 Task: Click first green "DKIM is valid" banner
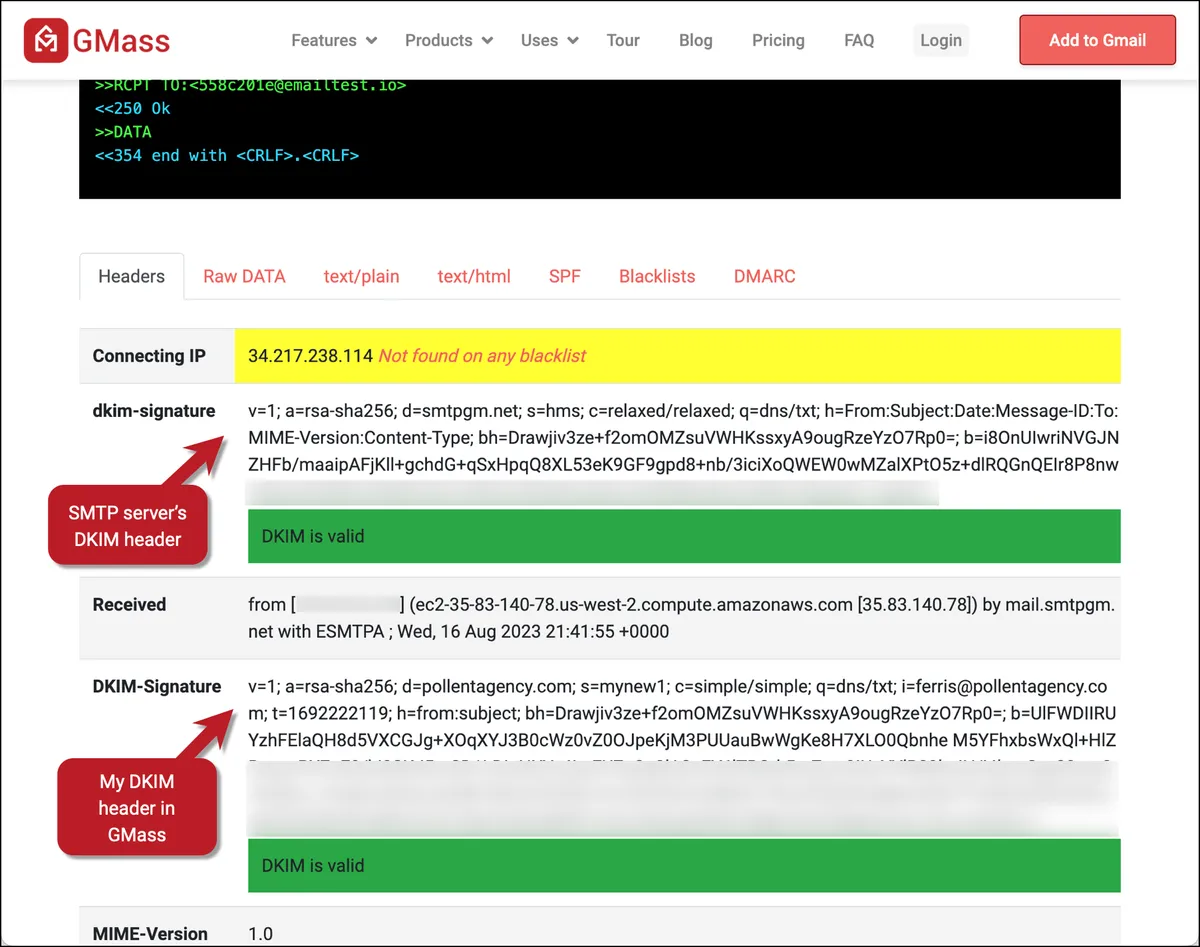[684, 536]
